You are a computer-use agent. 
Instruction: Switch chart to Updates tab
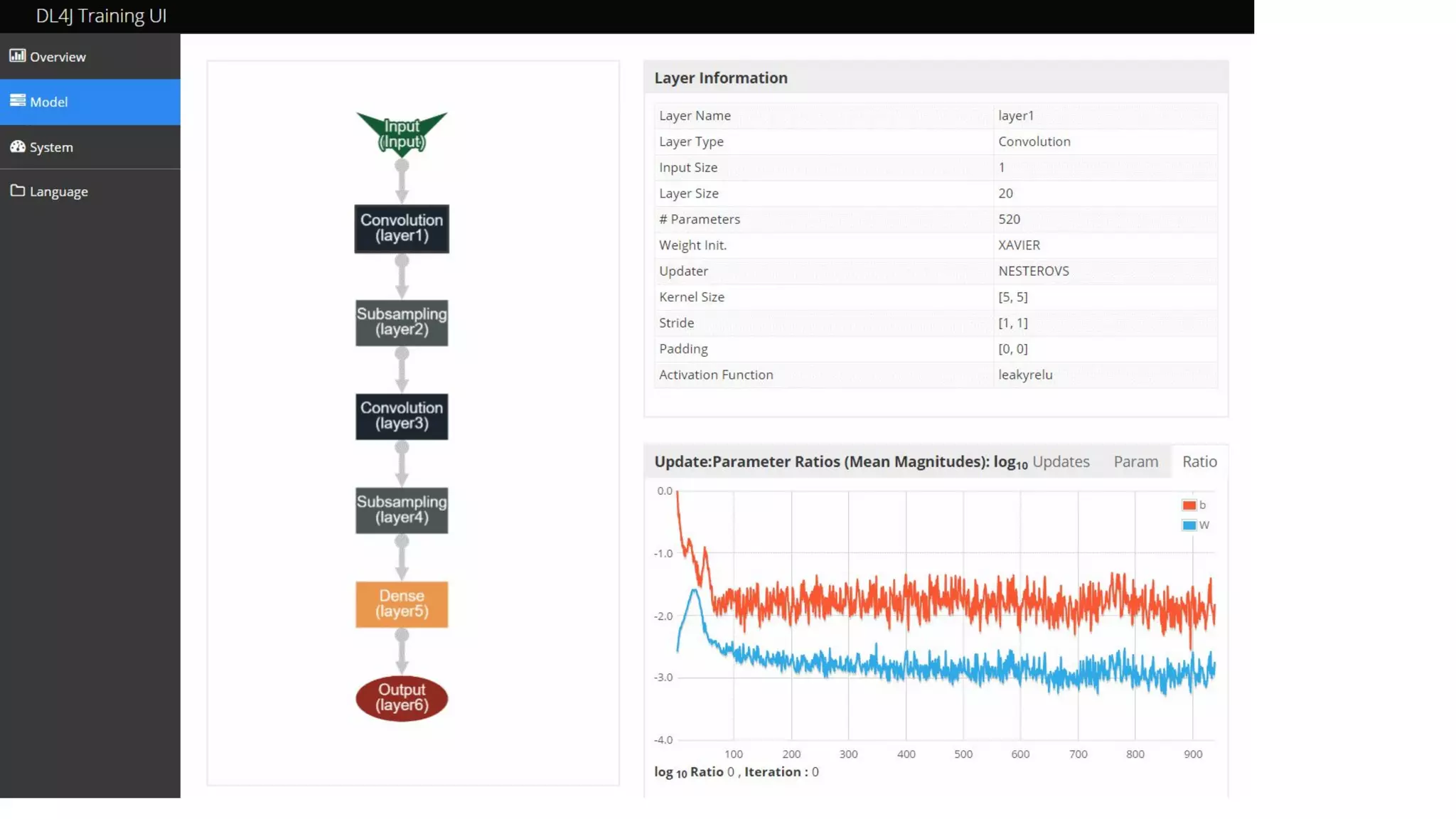pos(1061,461)
